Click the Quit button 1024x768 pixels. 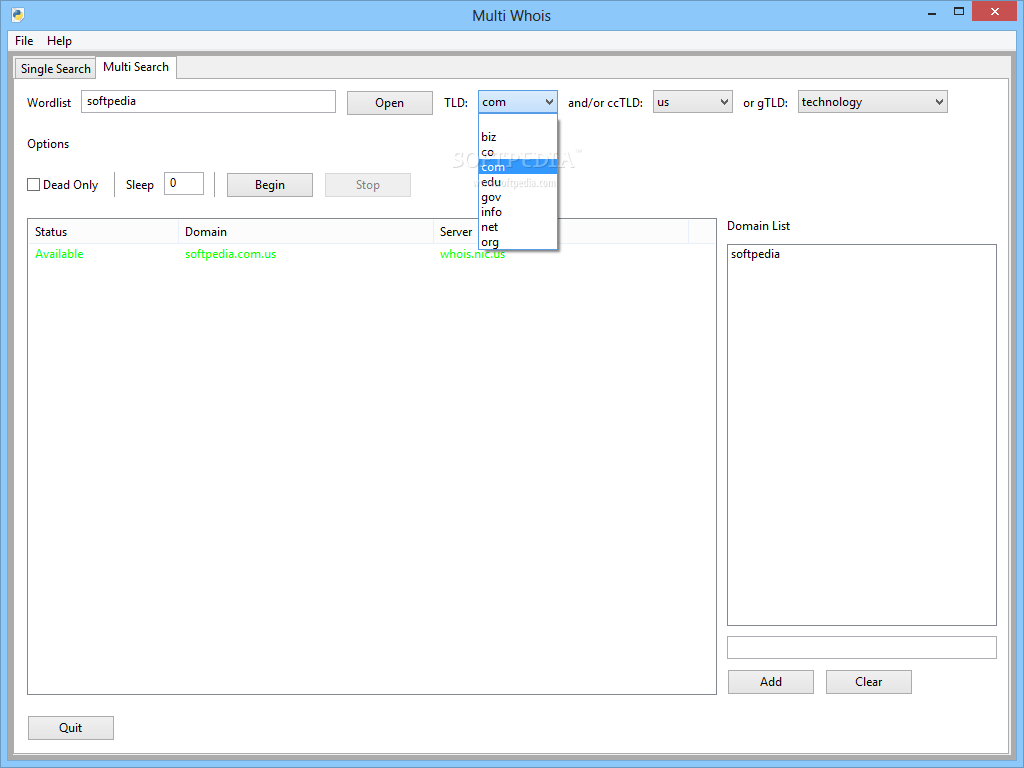[71, 728]
